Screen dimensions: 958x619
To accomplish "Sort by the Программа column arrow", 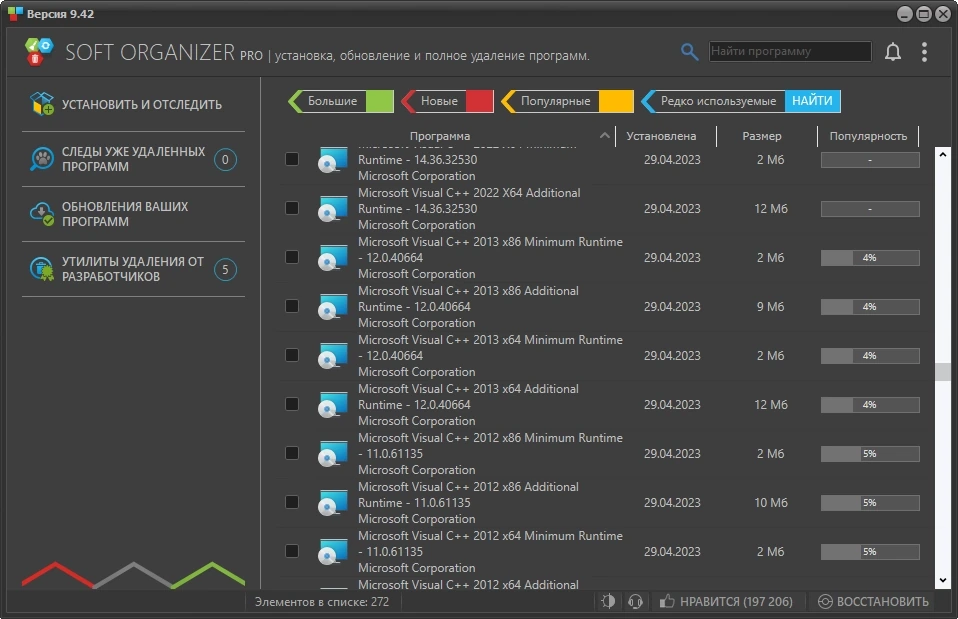I will (x=604, y=136).
